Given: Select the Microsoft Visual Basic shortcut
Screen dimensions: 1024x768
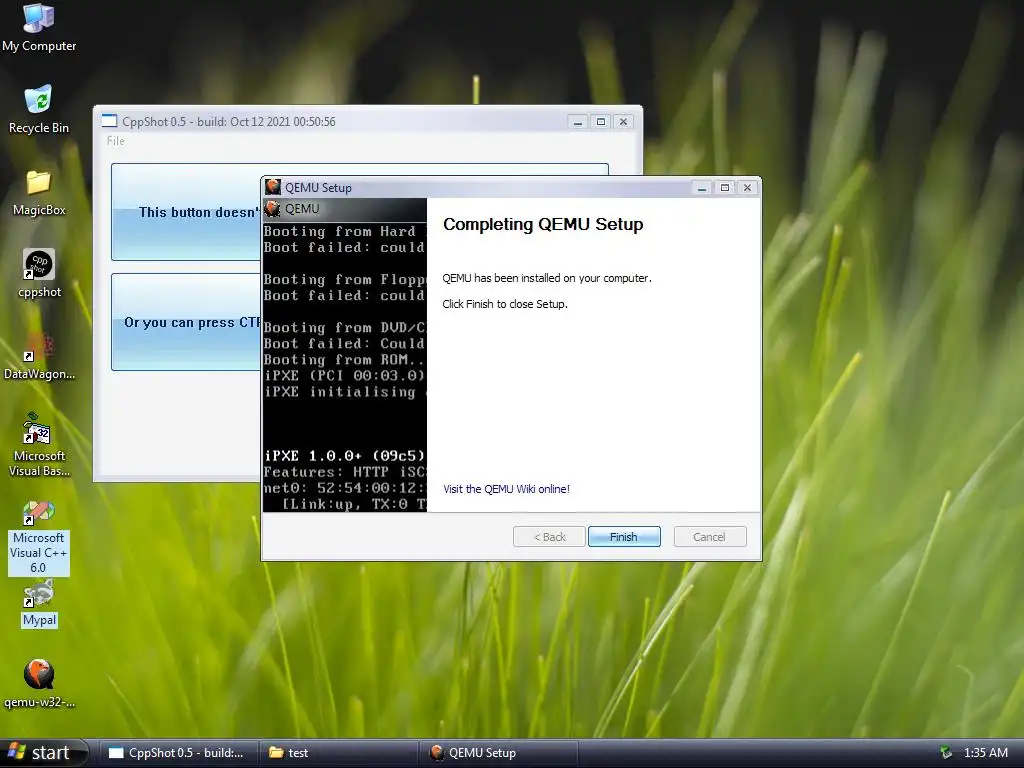Looking at the screenshot, I should [x=39, y=444].
